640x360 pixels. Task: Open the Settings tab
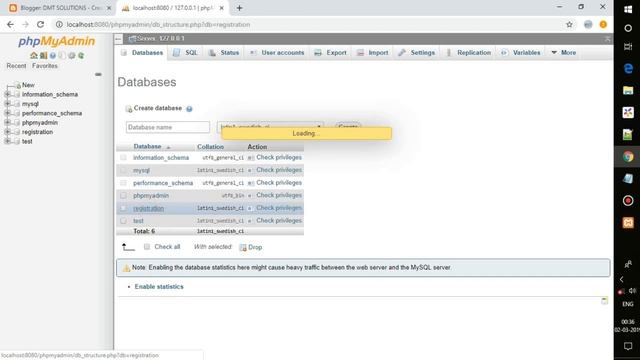(416, 53)
